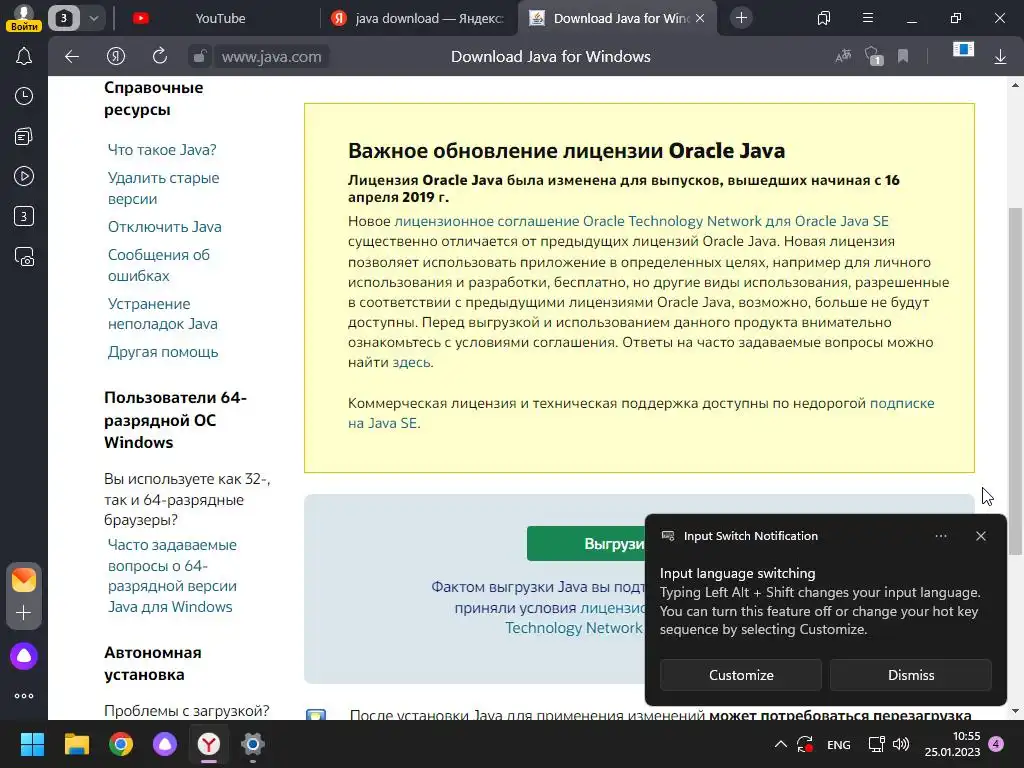Close Input Switch Notification popup
1024x768 pixels.
click(x=981, y=536)
